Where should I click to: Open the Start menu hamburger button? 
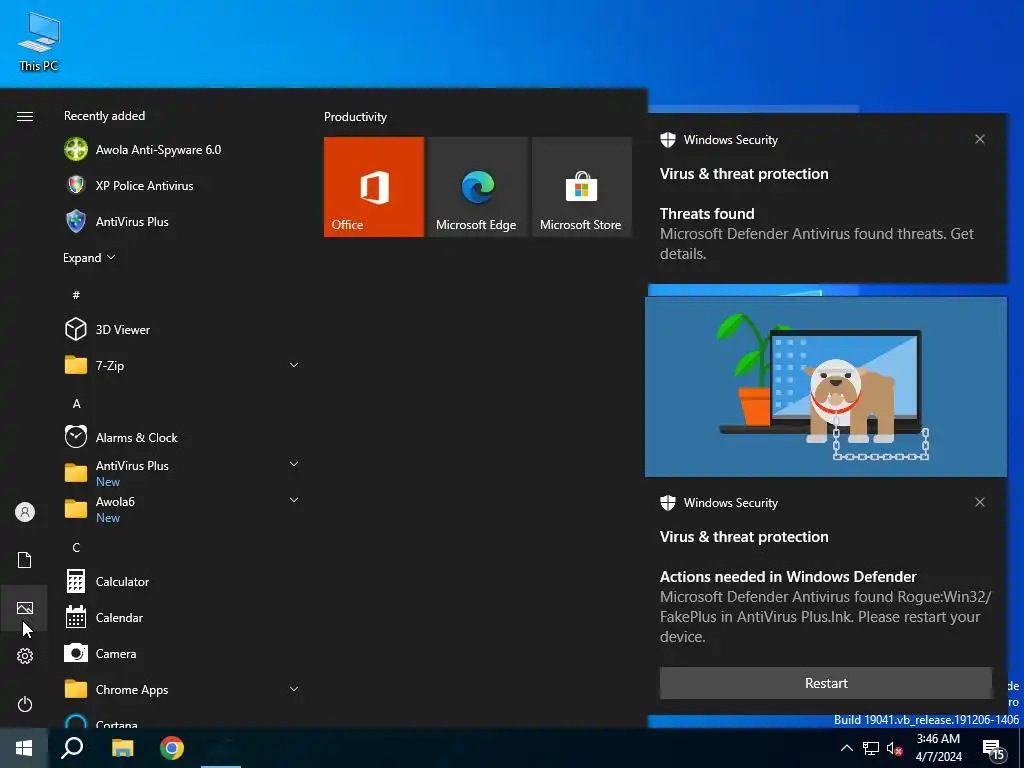(25, 116)
